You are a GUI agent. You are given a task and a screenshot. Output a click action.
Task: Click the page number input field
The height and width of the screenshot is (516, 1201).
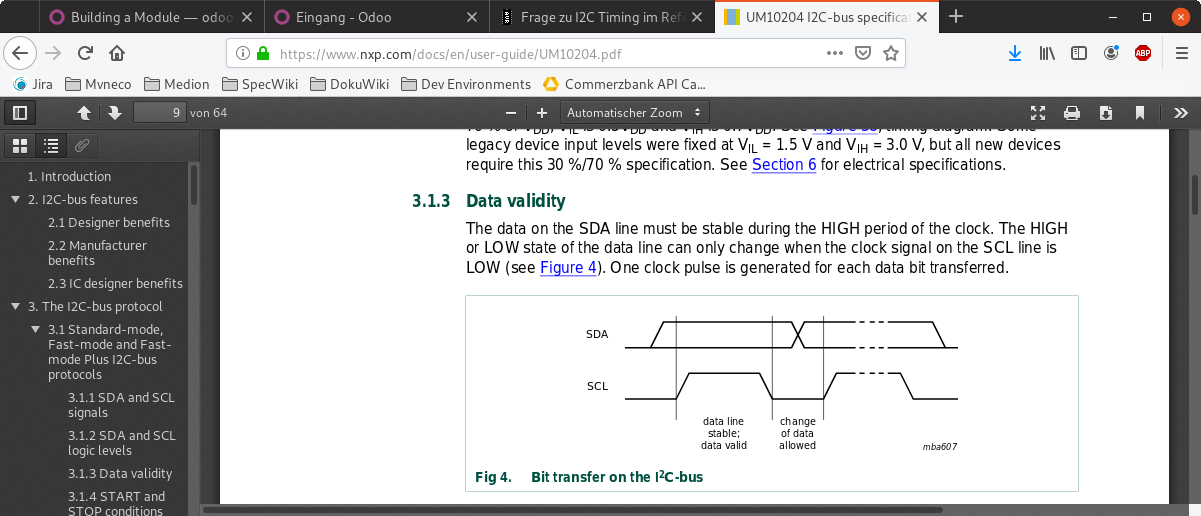[x=160, y=113]
